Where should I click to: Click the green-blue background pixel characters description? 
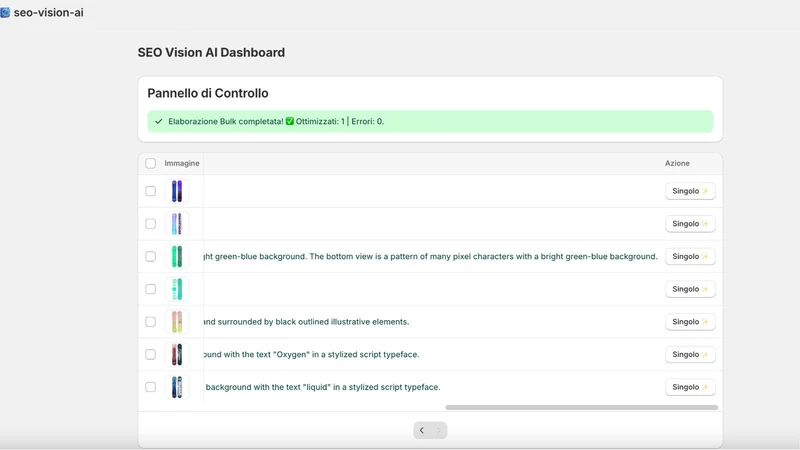pos(431,256)
